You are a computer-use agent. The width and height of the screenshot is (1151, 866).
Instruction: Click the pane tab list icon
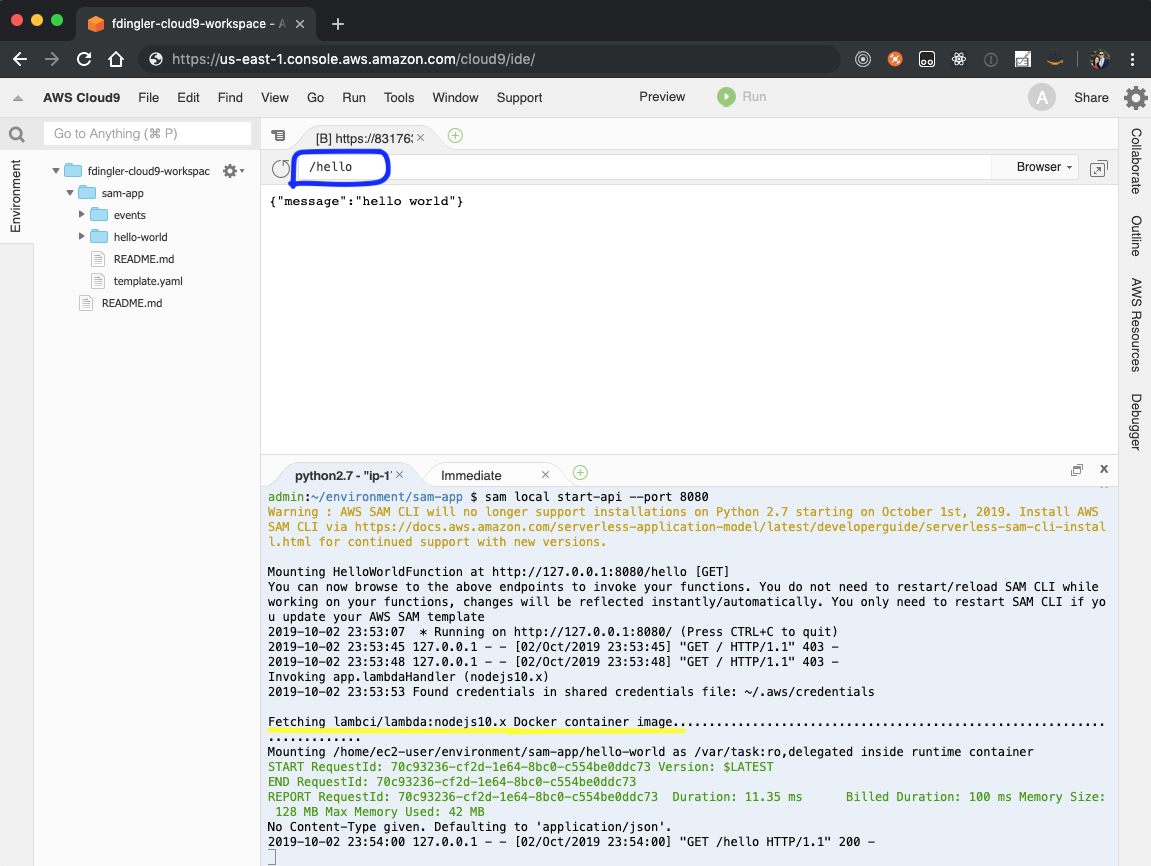pyautogui.click(x=278, y=136)
